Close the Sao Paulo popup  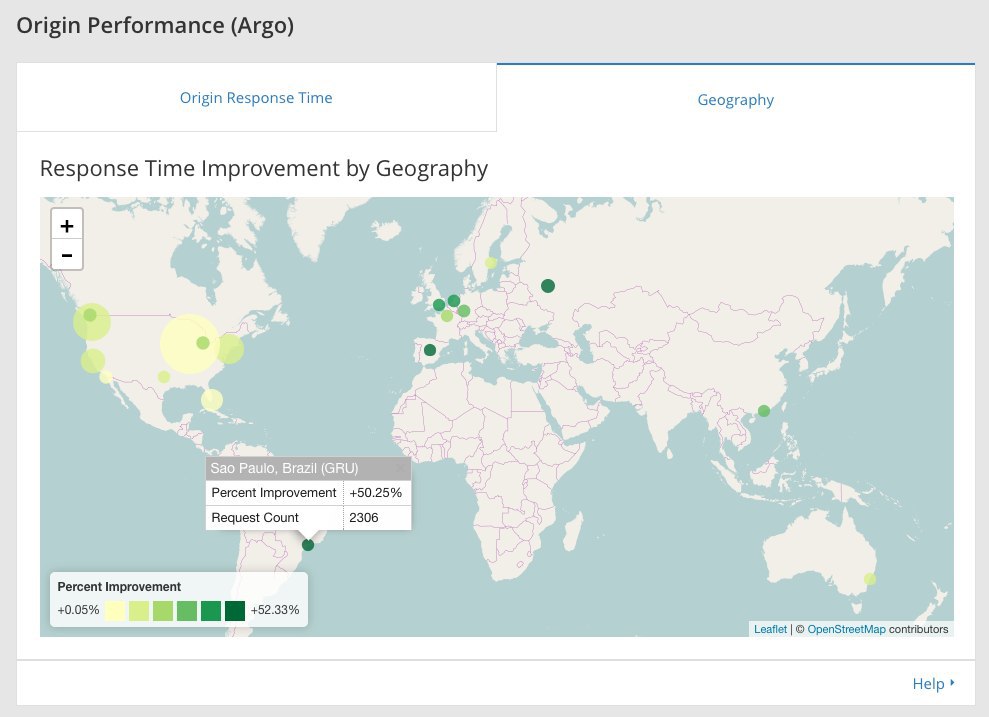(401, 468)
